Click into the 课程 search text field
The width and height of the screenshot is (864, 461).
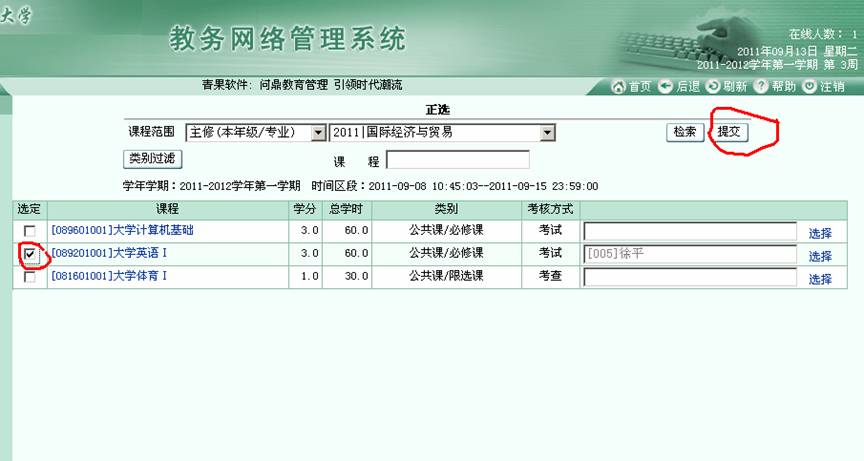tap(457, 160)
